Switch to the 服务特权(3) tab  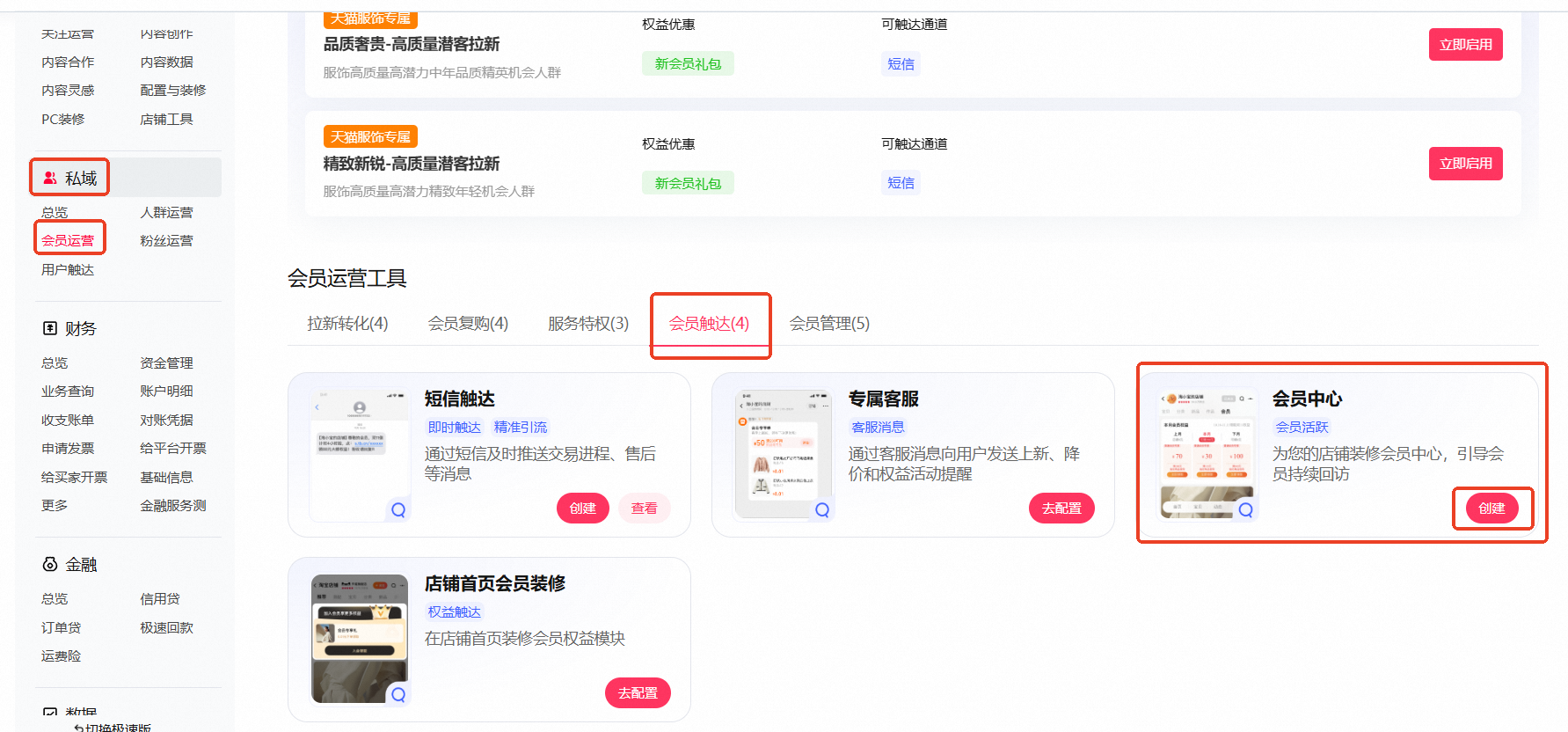point(588,324)
